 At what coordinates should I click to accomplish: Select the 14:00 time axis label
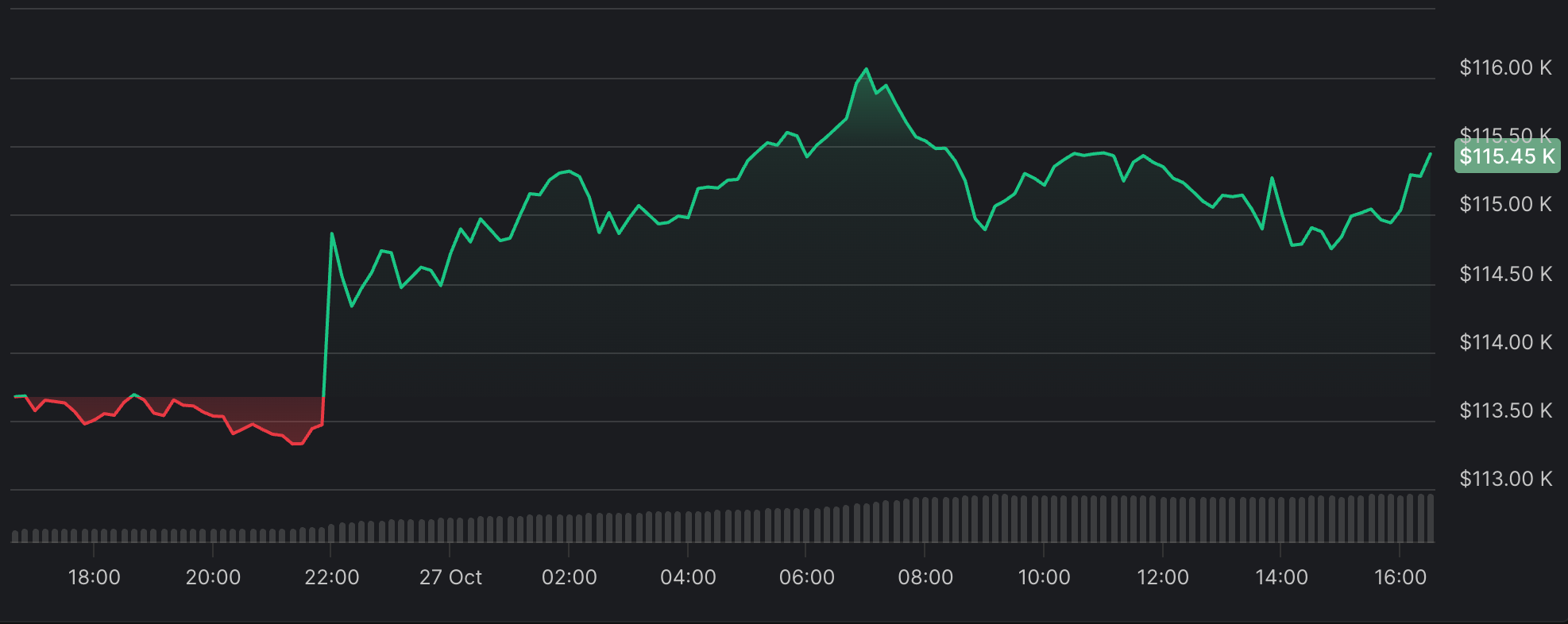pyautogui.click(x=1281, y=577)
